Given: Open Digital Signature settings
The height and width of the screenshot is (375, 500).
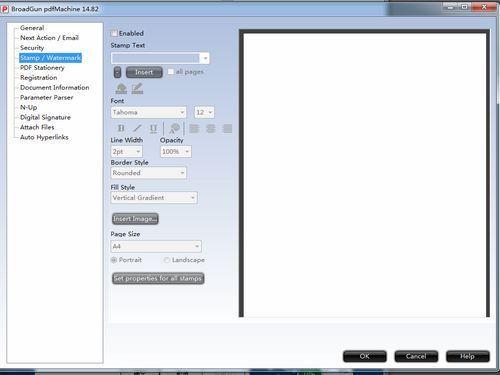Looking at the screenshot, I should (45, 117).
